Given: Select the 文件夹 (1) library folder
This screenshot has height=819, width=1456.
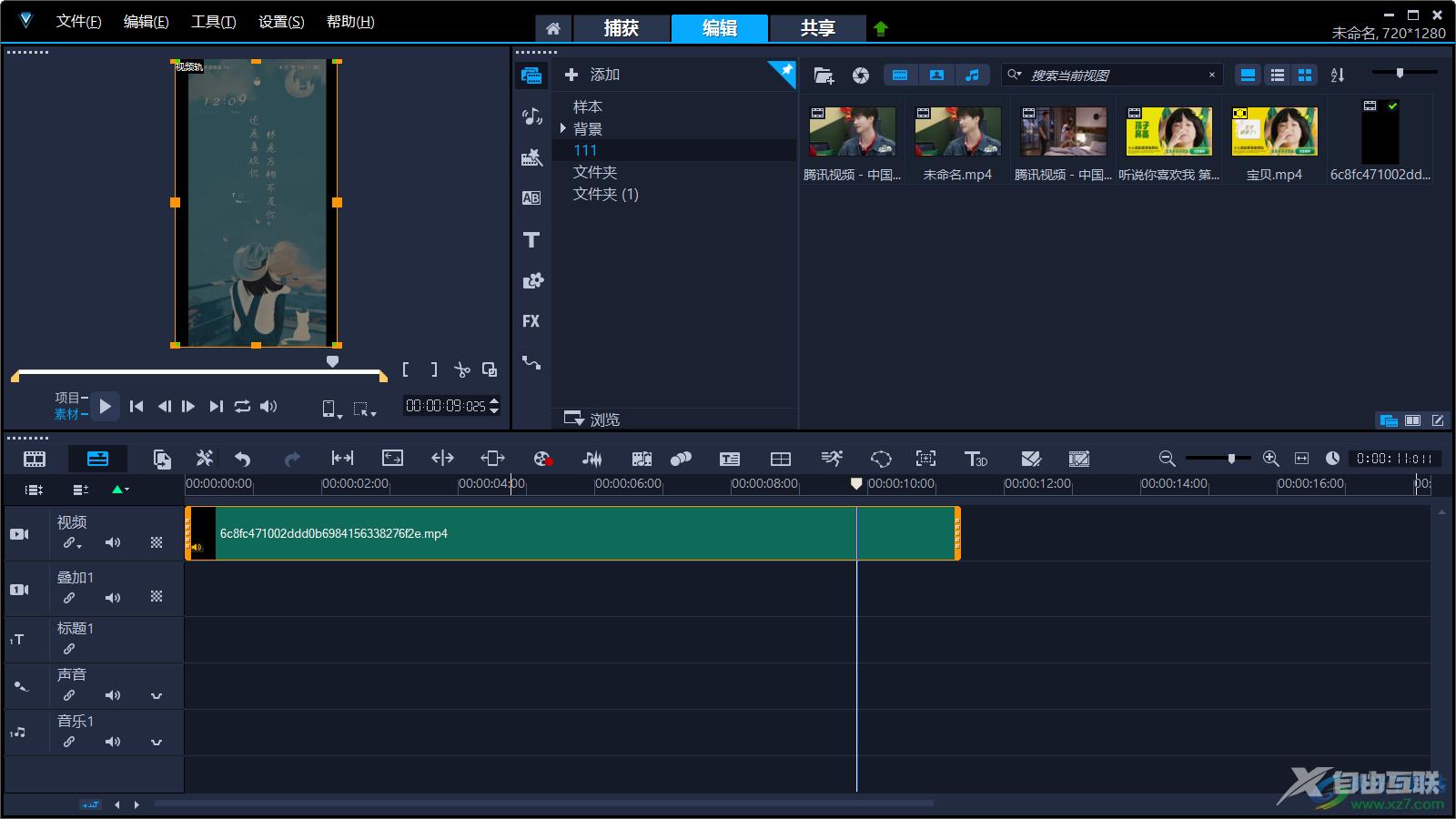Looking at the screenshot, I should click(606, 194).
